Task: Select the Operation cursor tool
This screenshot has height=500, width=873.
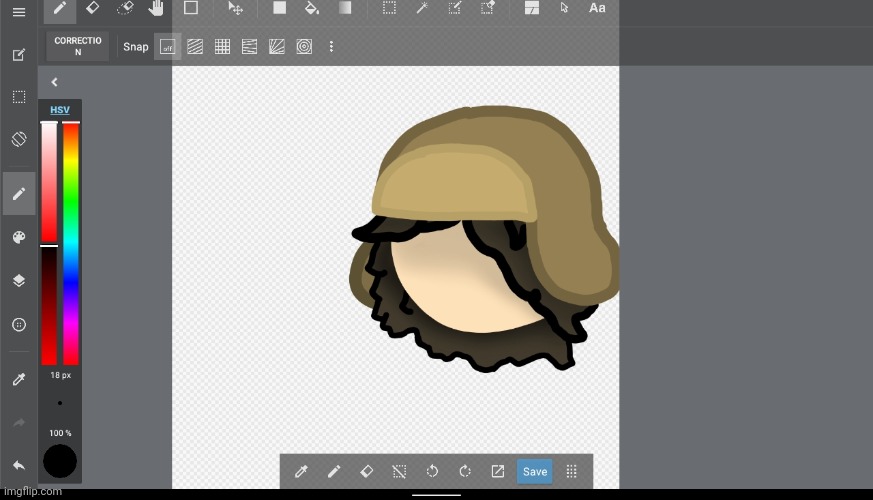Action: (565, 8)
